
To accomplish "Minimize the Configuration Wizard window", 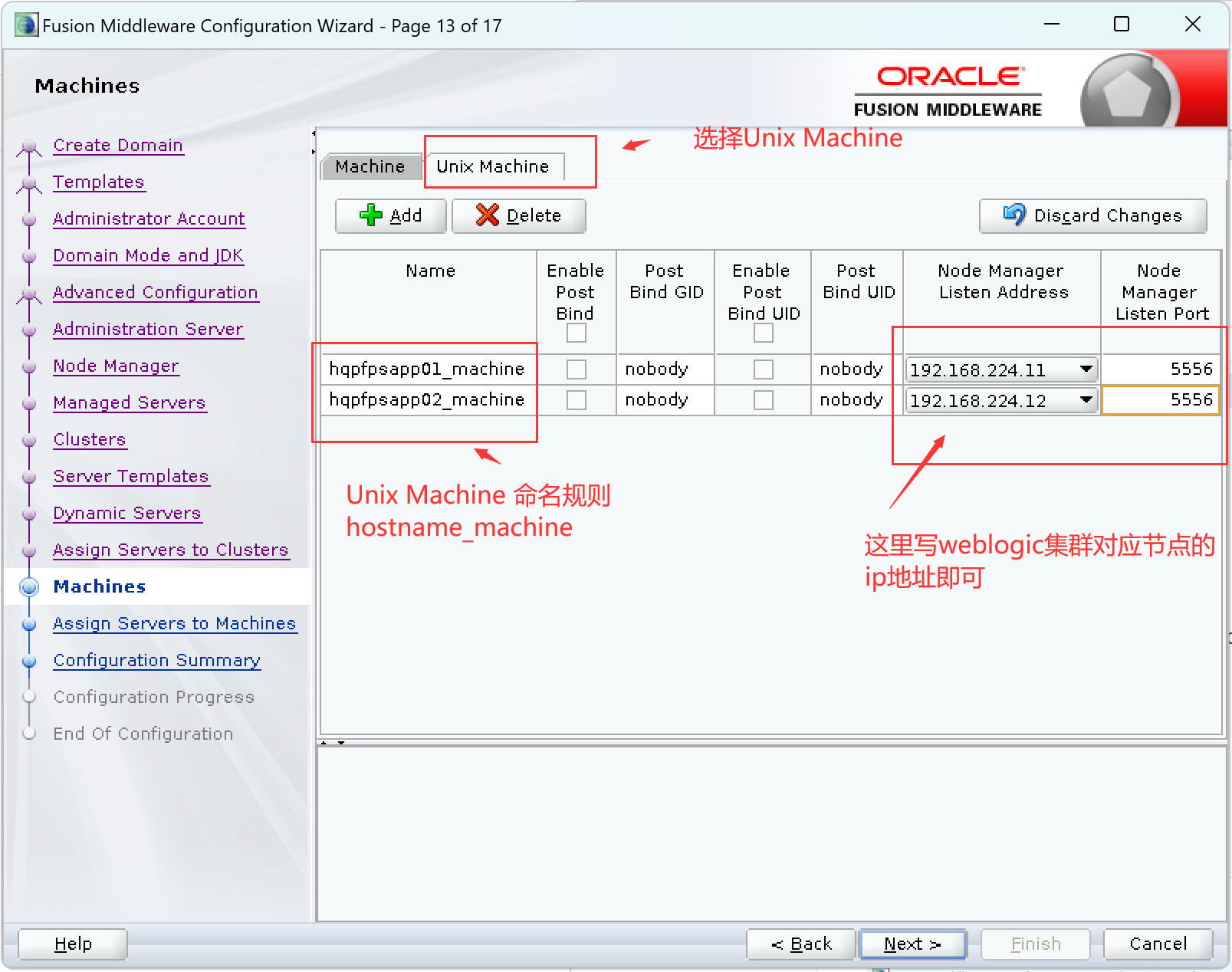I will [x=1052, y=25].
